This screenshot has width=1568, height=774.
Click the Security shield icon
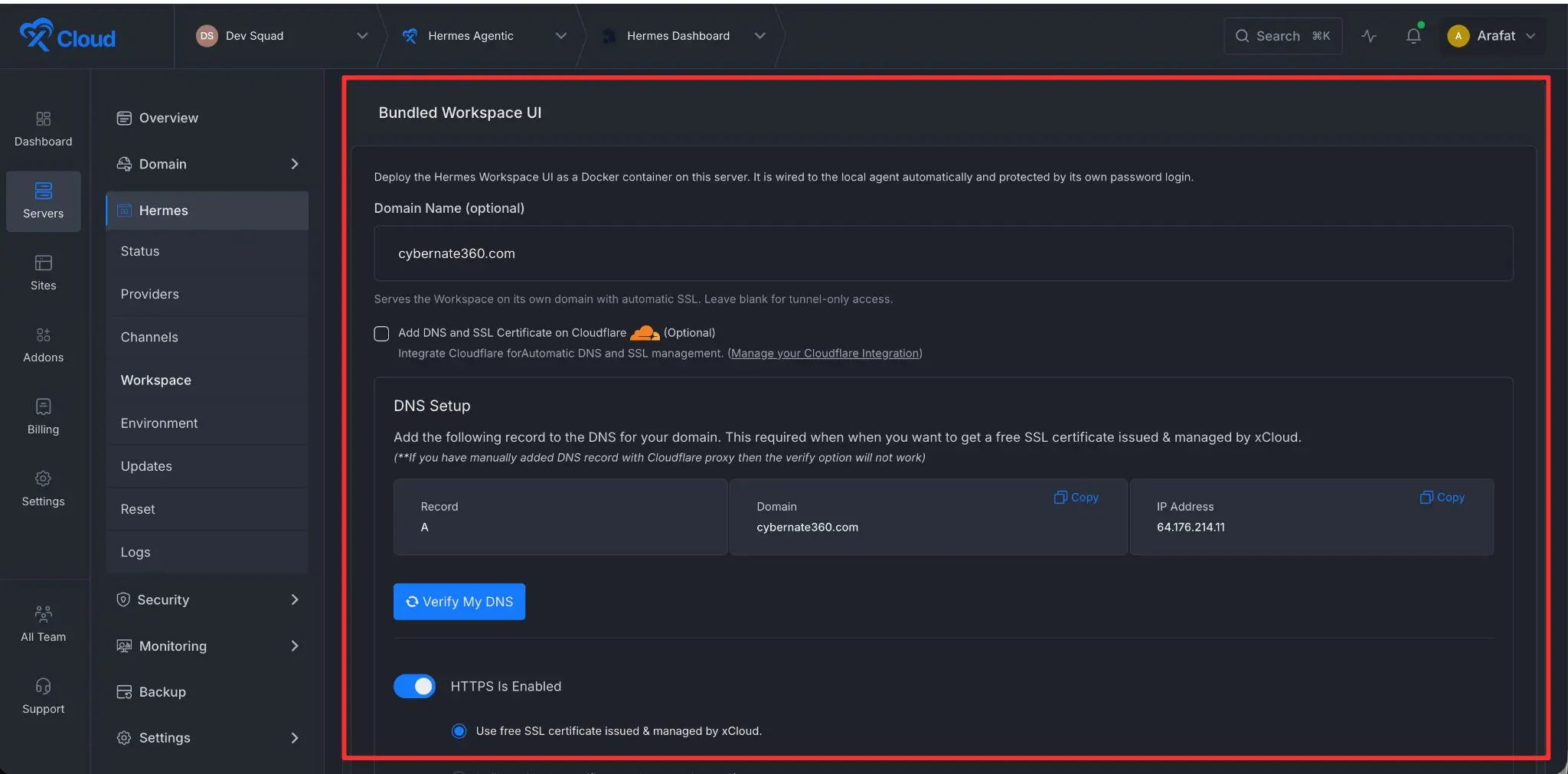click(123, 599)
